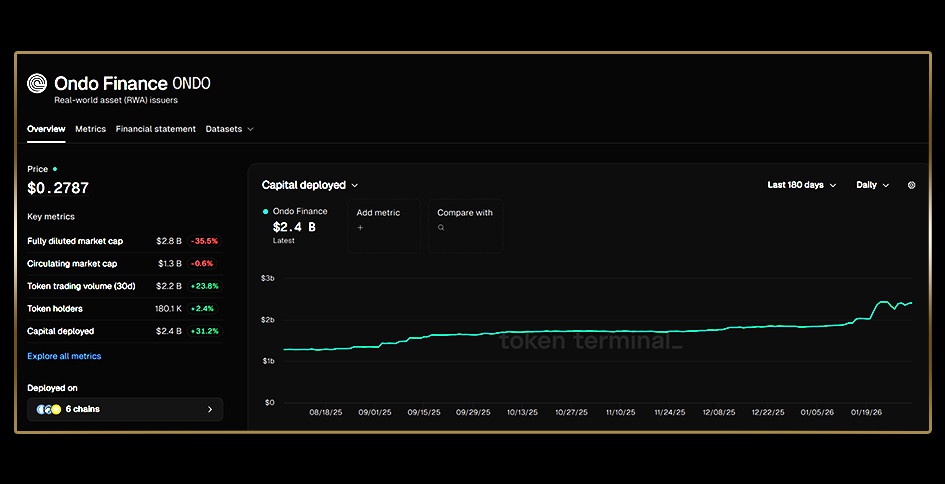This screenshot has width=945, height=484.
Task: Click the plus icon under Add metric
Action: pos(360,228)
